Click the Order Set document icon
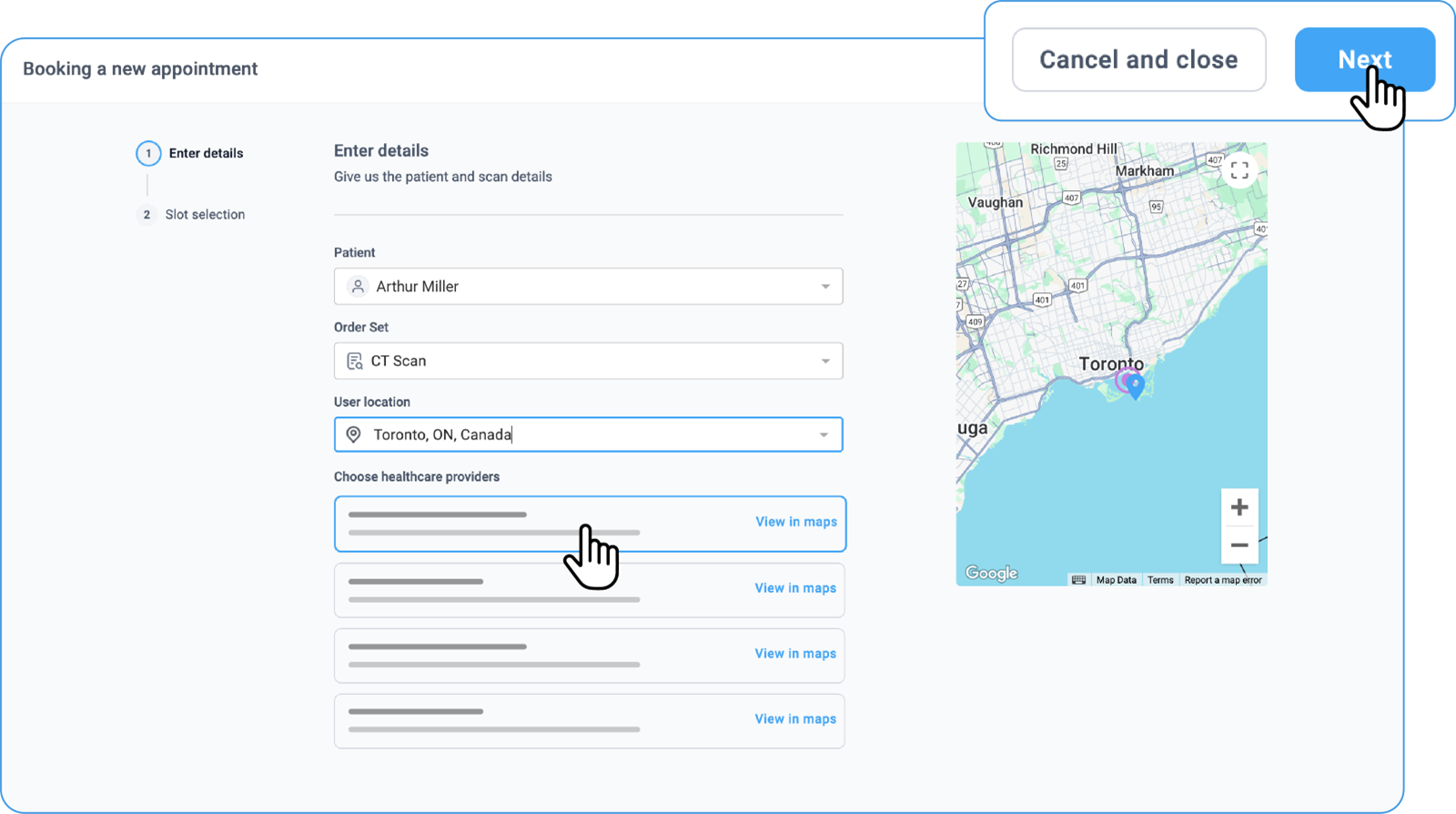The image size is (1456, 814). [x=355, y=361]
